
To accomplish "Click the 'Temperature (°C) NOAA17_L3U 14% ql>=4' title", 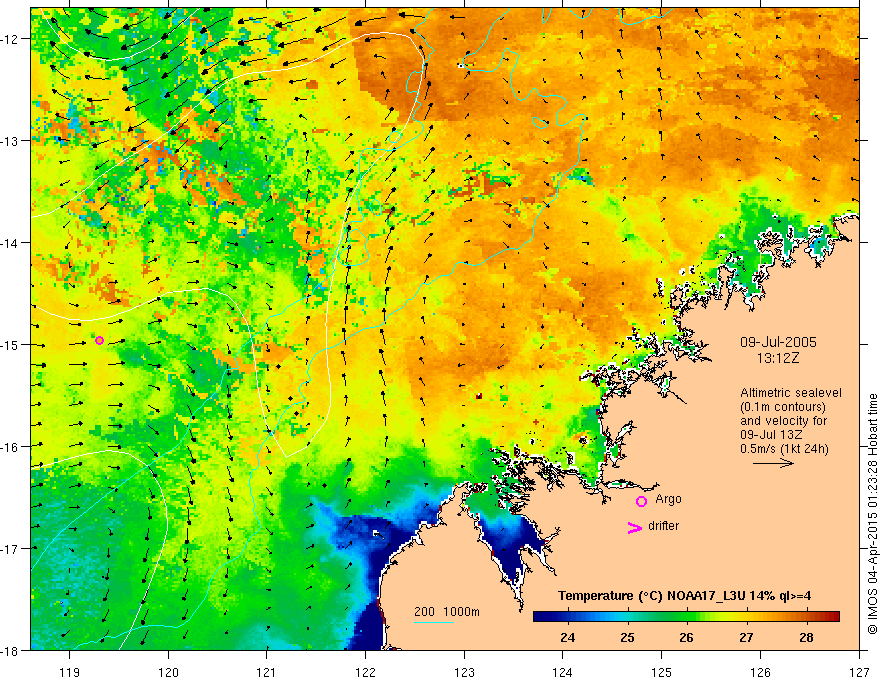I will pyautogui.click(x=684, y=596).
